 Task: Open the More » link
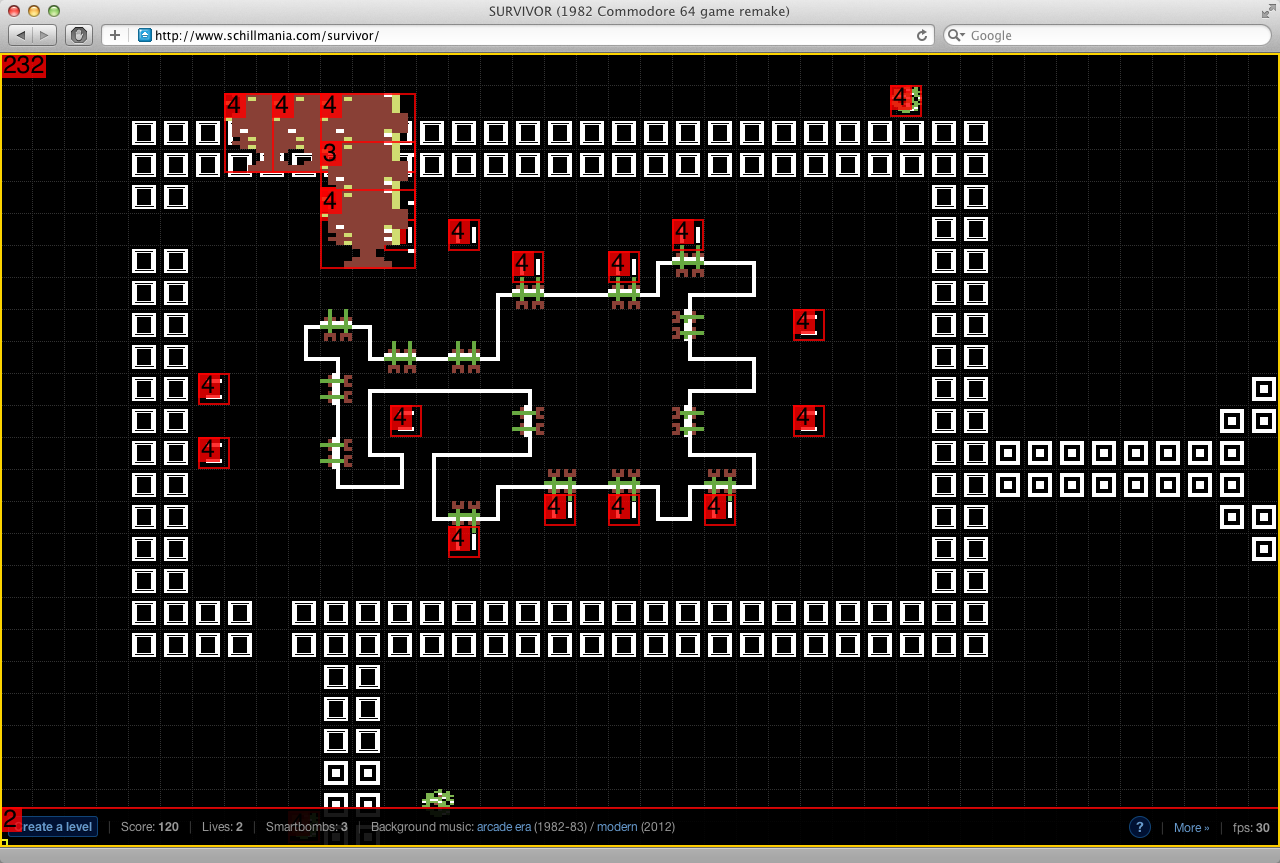point(1191,828)
